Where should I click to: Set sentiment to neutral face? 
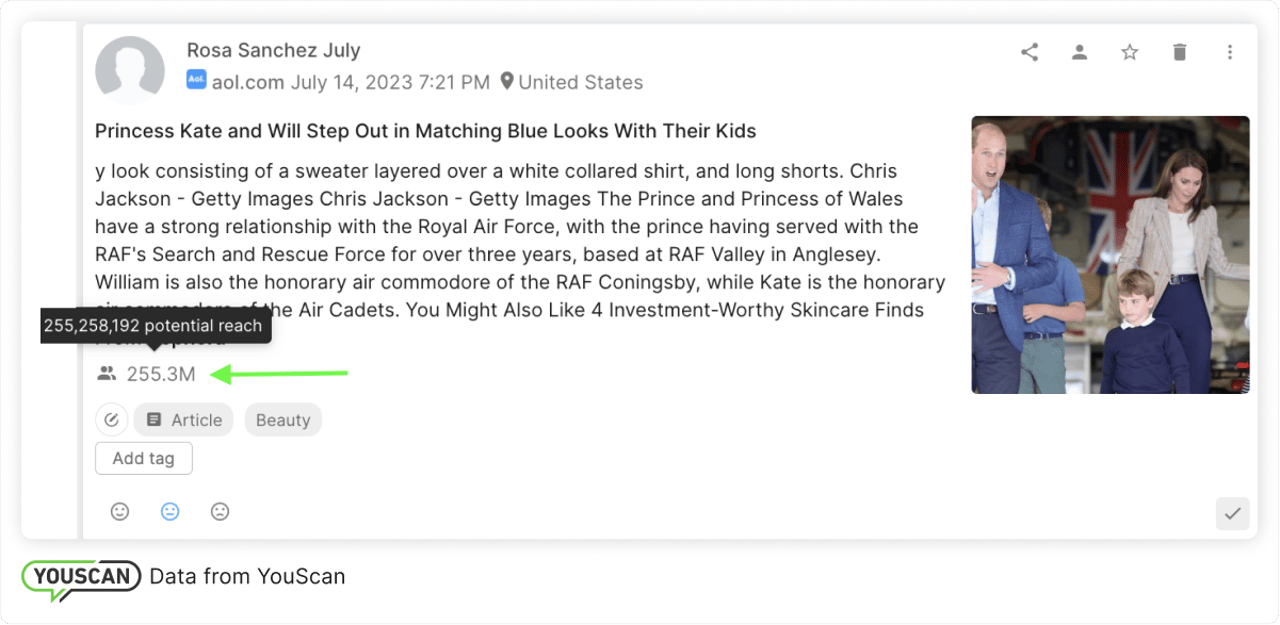click(x=170, y=512)
